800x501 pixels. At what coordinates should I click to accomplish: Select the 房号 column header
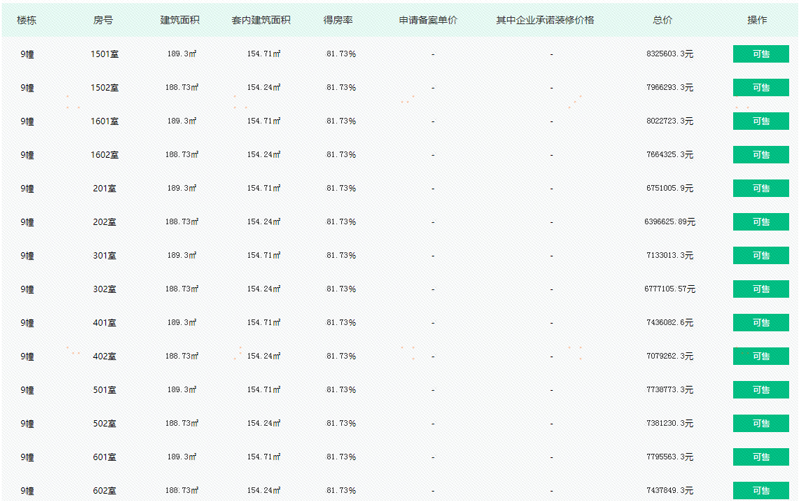(103, 20)
